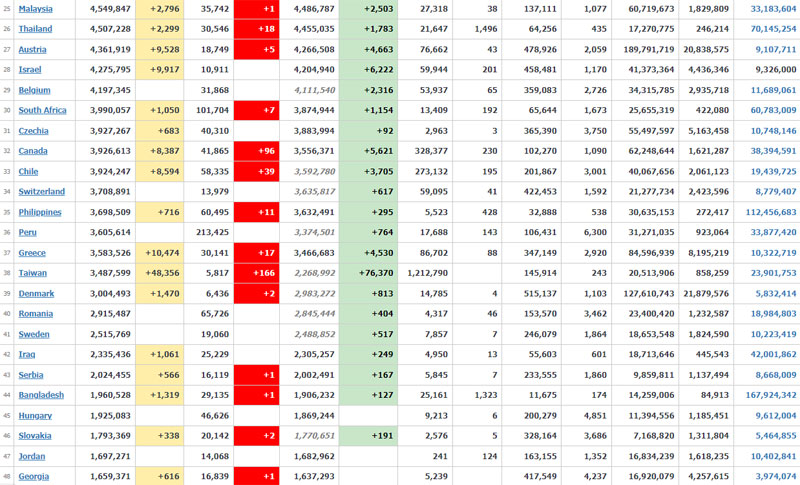Select Taiwan new deaths cell +166
This screenshot has width=800, height=485.
pos(256,273)
